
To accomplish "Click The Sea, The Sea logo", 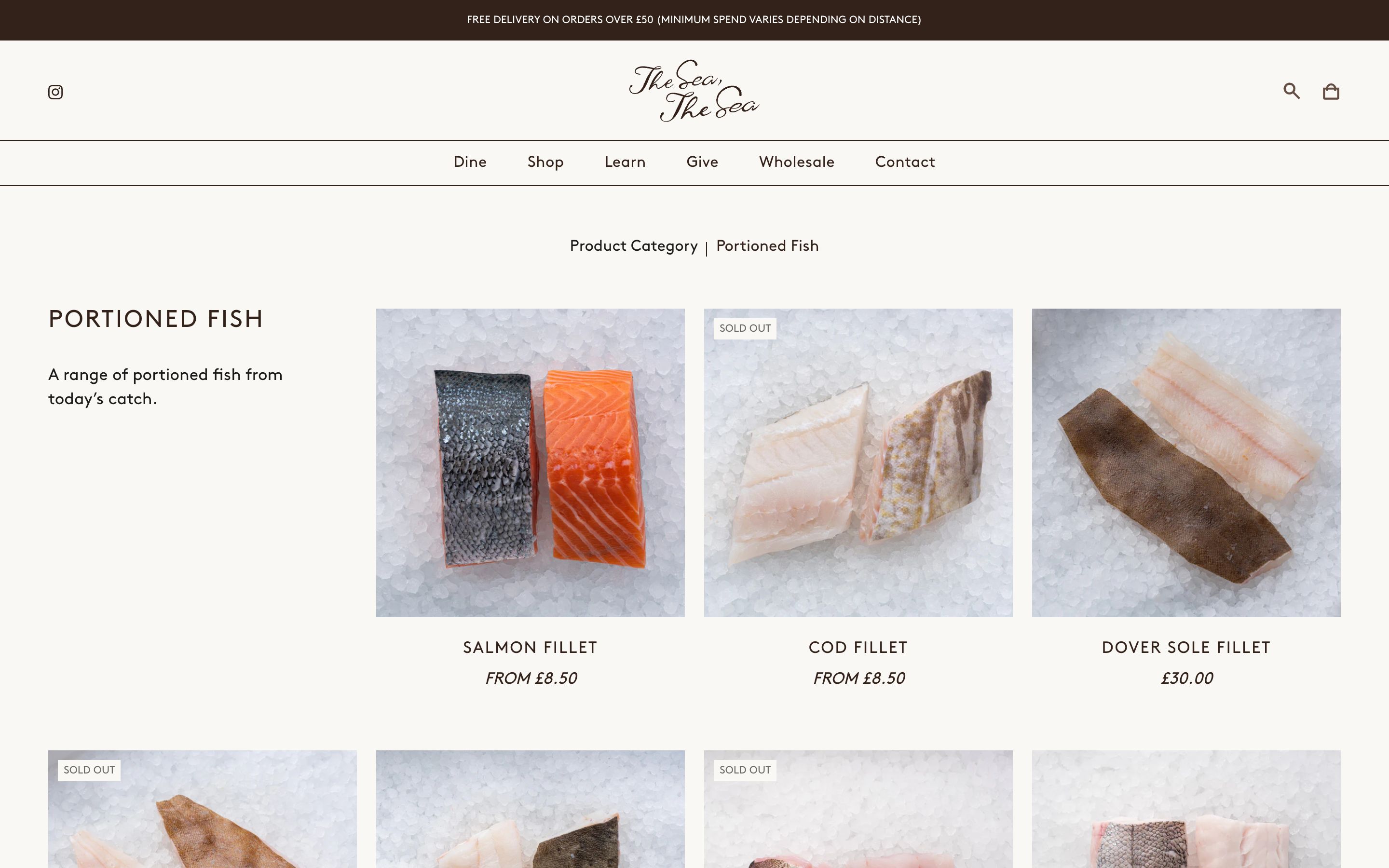I will 694,91.
